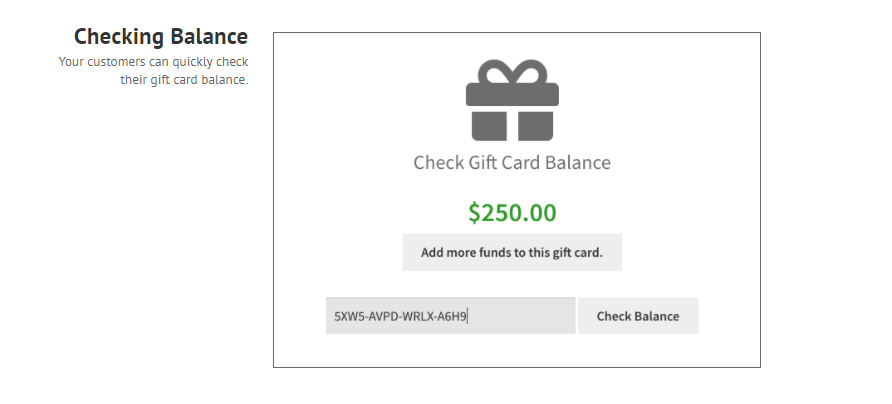Click the code 5XW5-AVPD-WRLX-A6H9 text
Image resolution: width=892 pixels, height=404 pixels.
pos(400,316)
